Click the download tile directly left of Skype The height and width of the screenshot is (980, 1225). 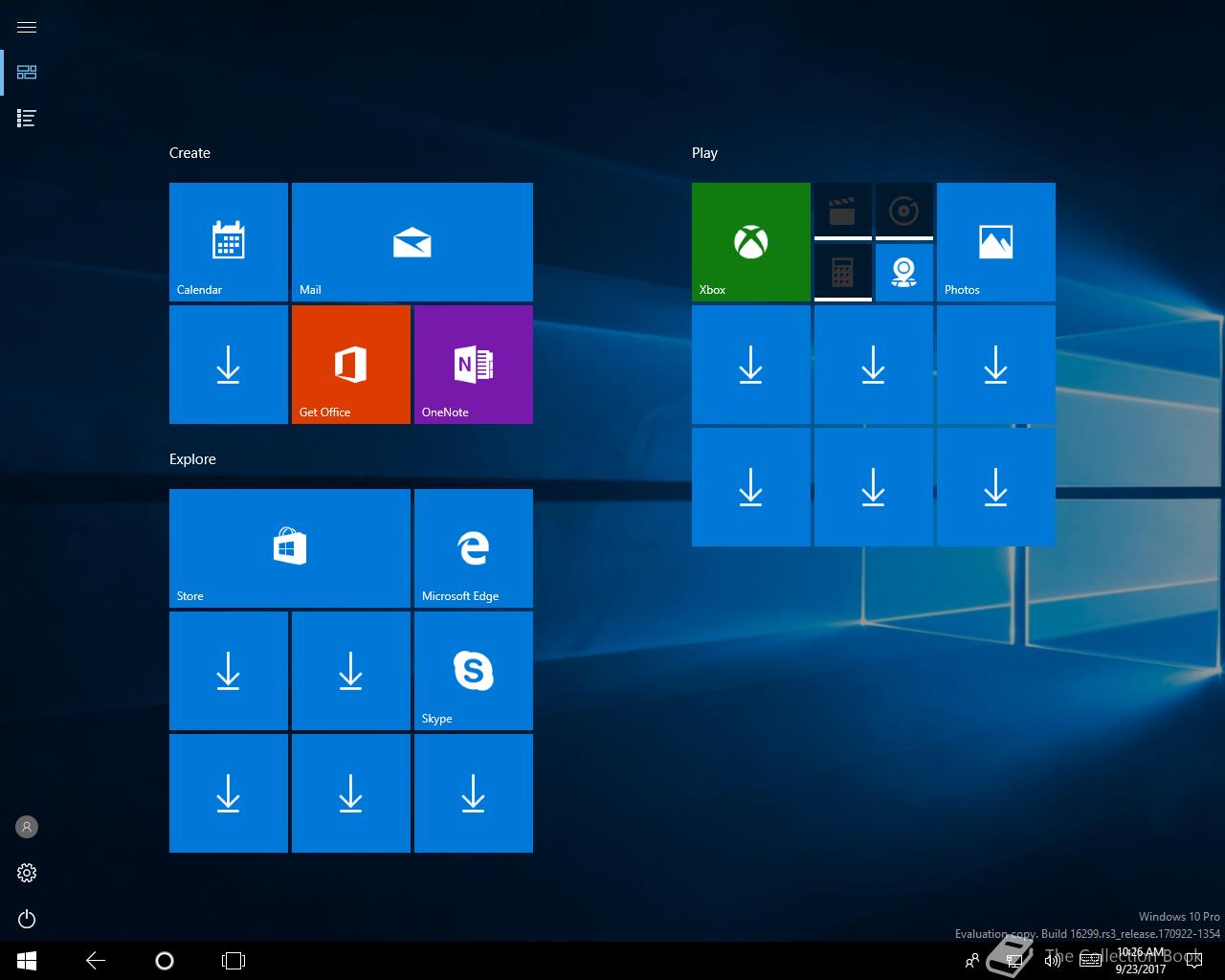[351, 671]
